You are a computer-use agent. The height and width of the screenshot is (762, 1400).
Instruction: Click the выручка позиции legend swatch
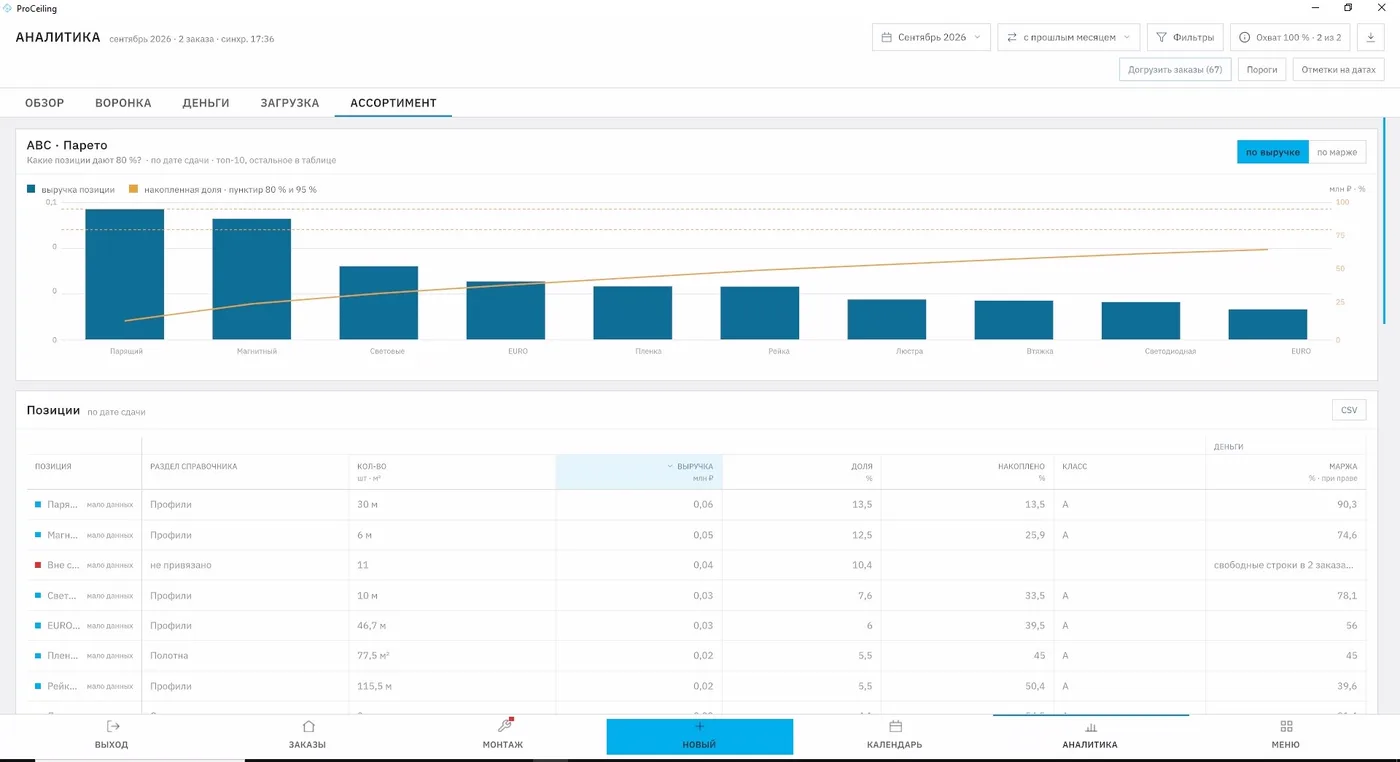pos(31,189)
